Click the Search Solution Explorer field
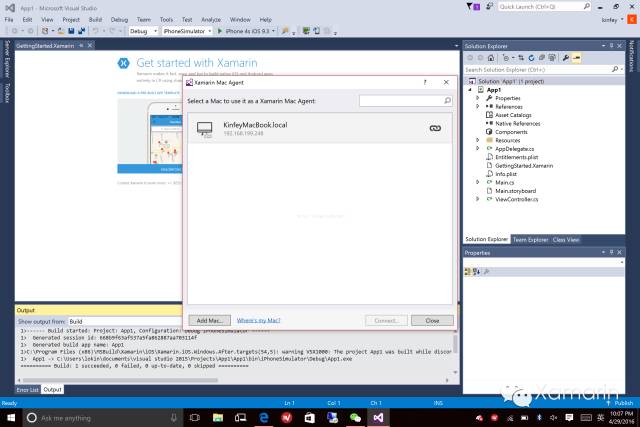Screen dimensions: 640x427 click(x=544, y=70)
